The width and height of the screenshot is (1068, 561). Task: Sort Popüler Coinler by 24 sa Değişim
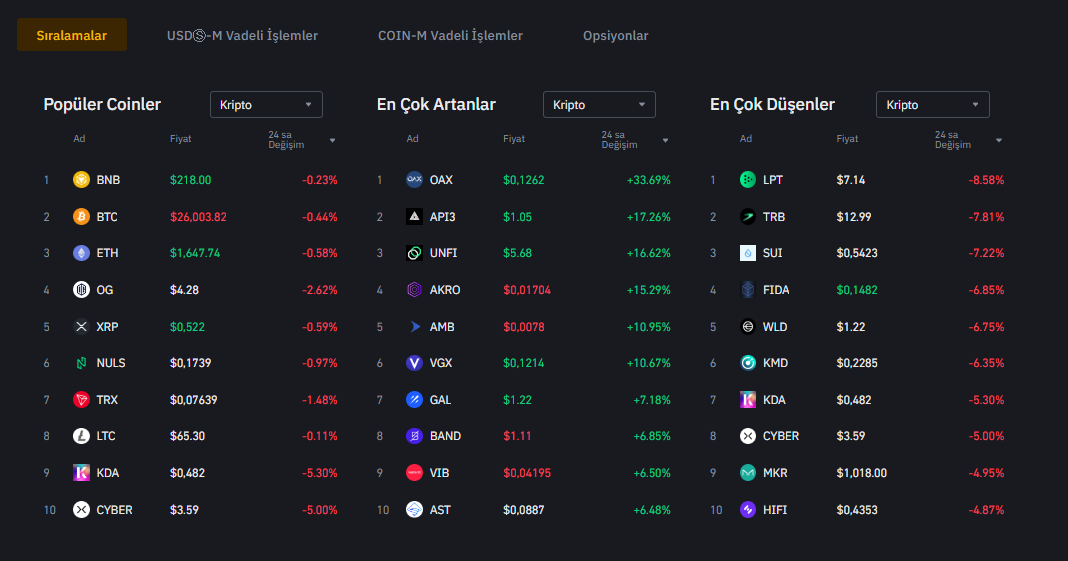point(332,140)
